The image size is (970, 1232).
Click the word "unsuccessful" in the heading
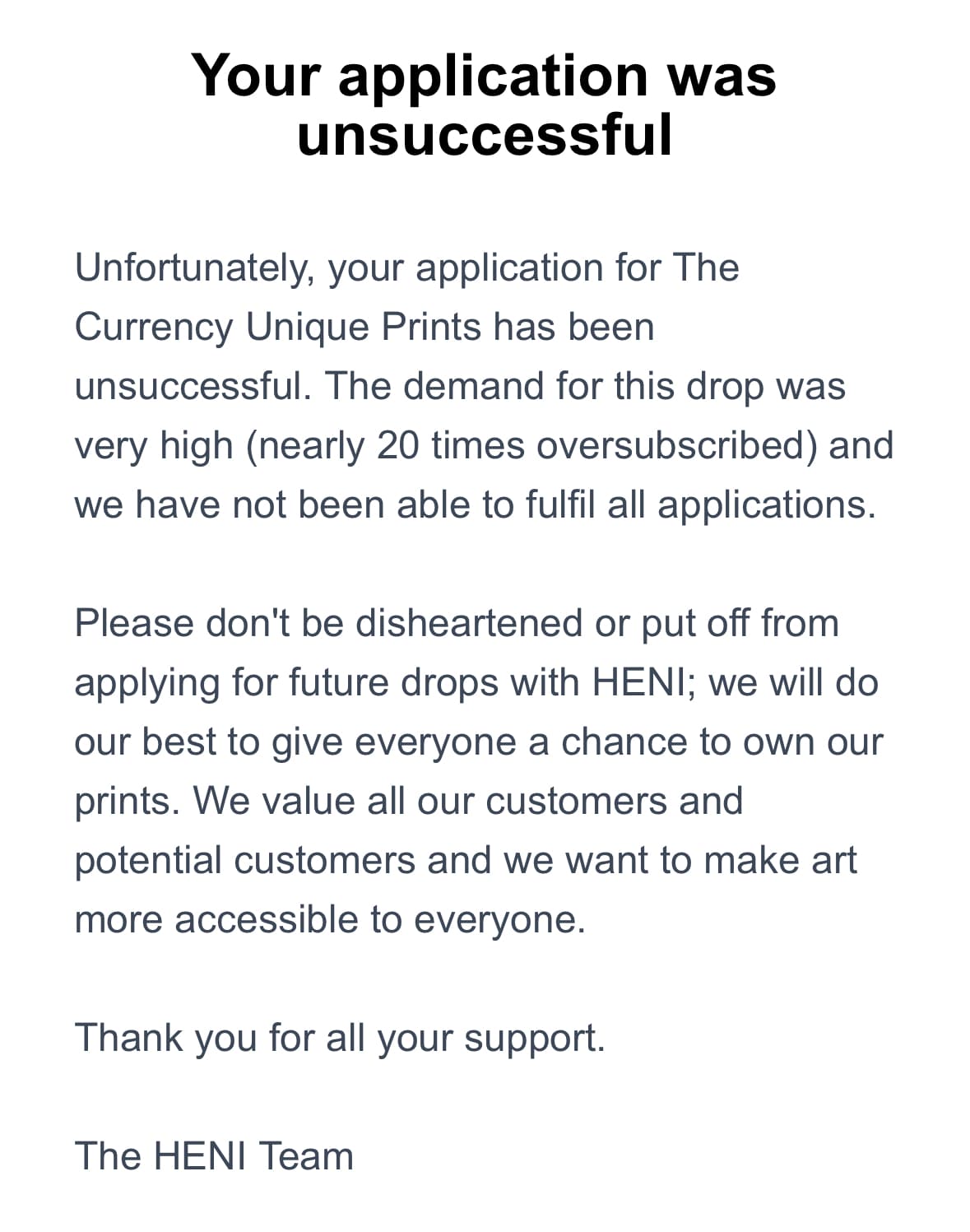[x=485, y=136]
